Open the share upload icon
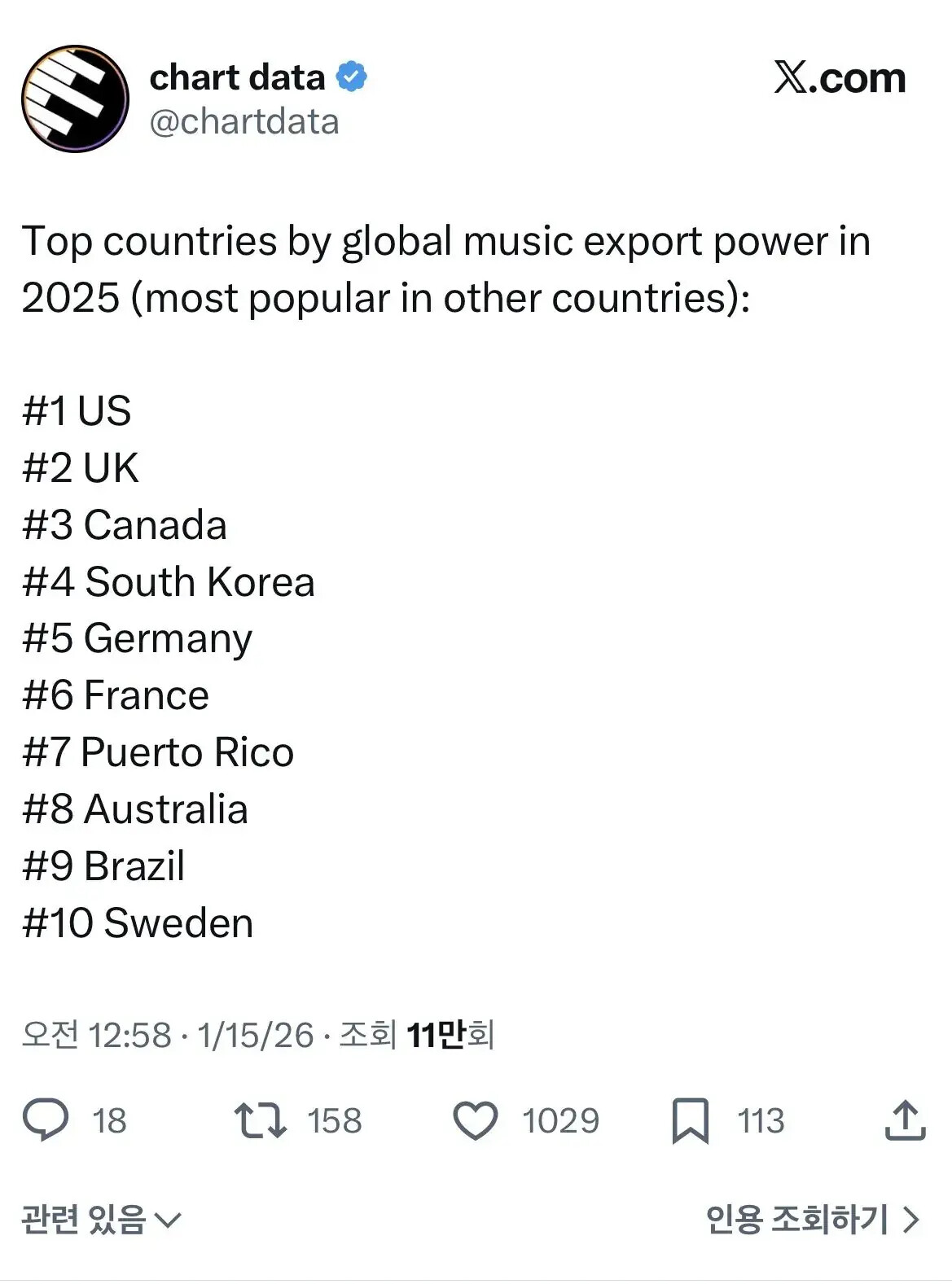 pyautogui.click(x=905, y=1120)
